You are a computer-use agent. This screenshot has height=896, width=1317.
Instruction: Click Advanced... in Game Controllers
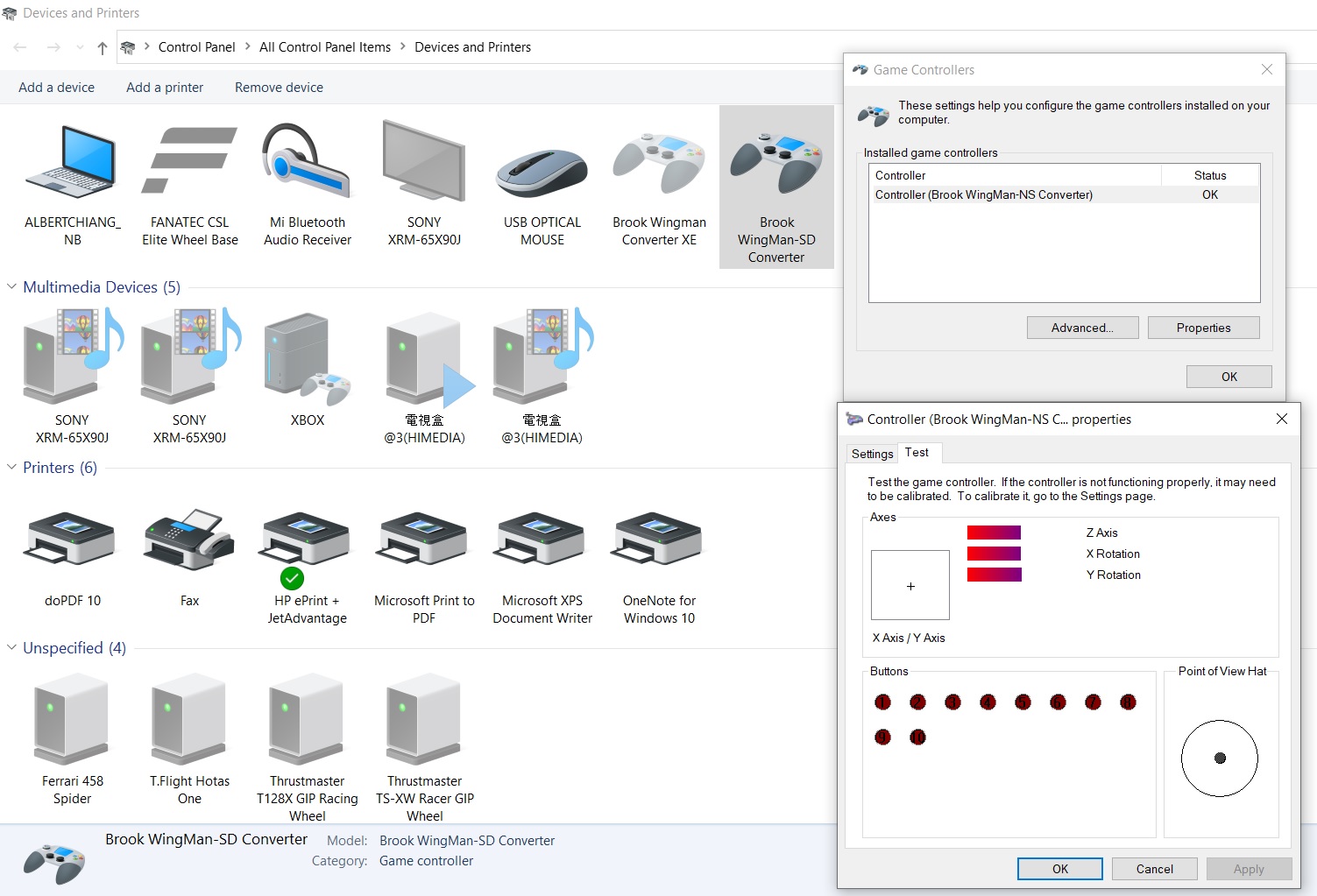1082,328
